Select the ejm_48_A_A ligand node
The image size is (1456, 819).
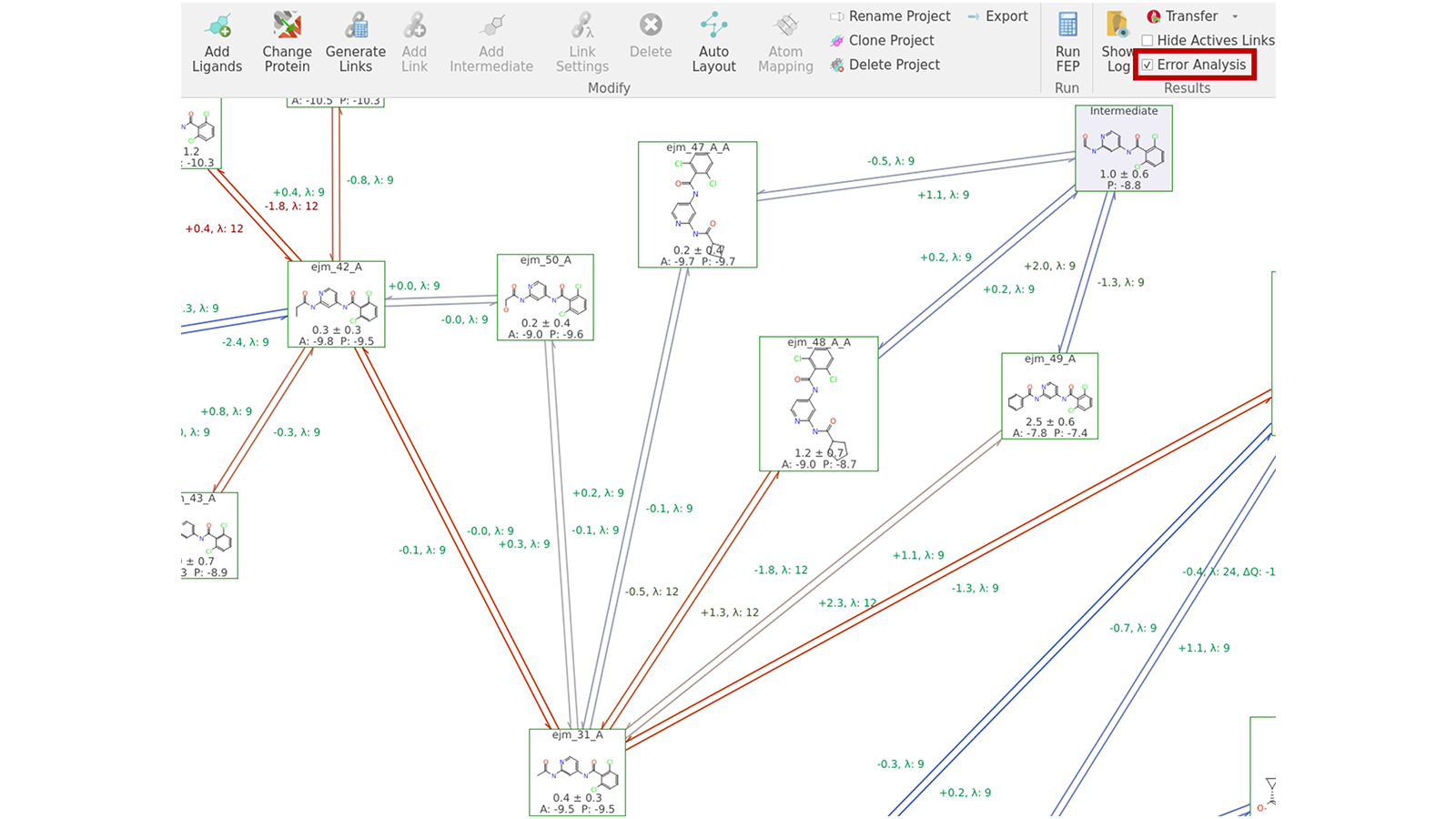tap(819, 404)
